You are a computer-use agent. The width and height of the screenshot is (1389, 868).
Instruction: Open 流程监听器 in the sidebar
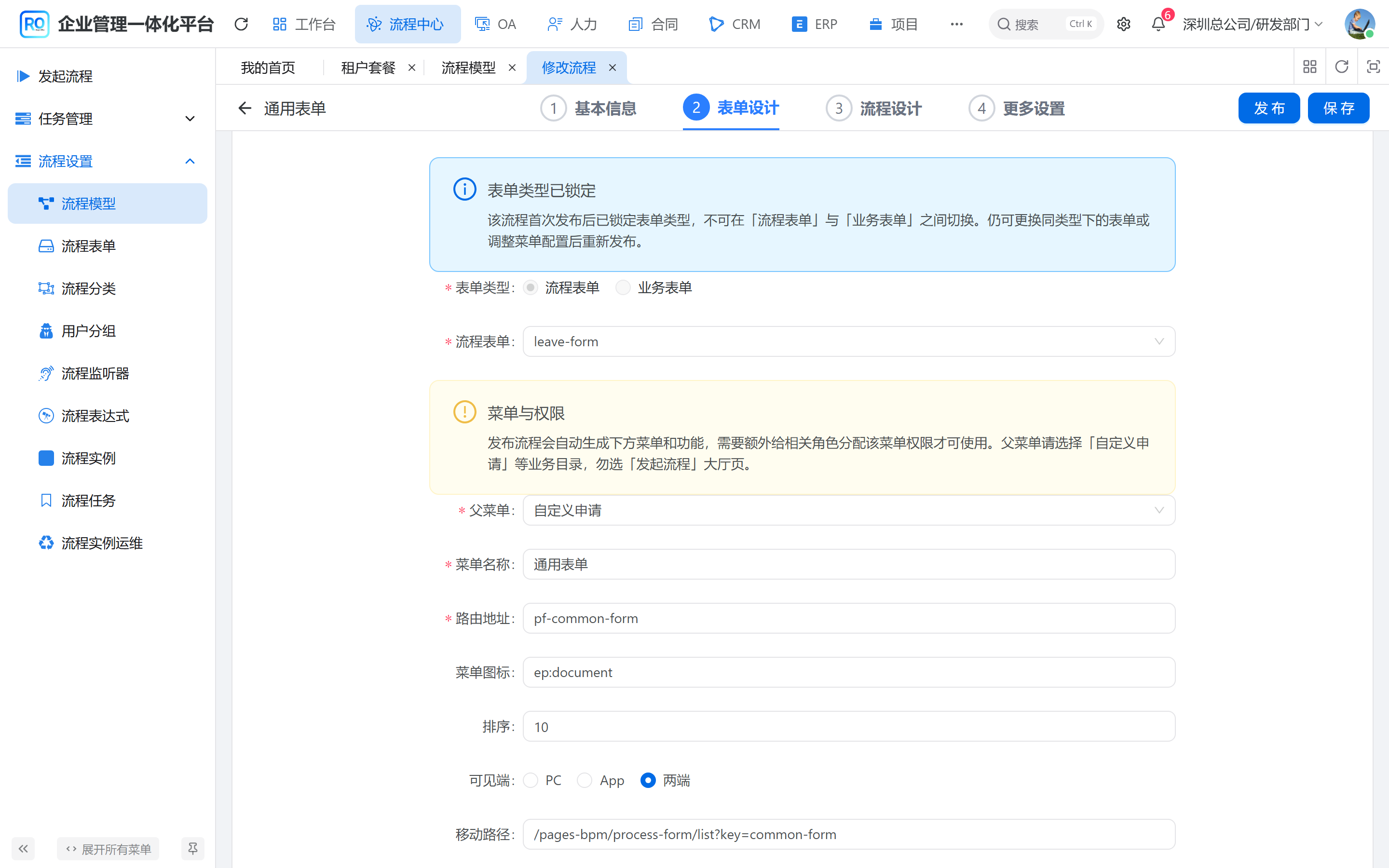108,373
